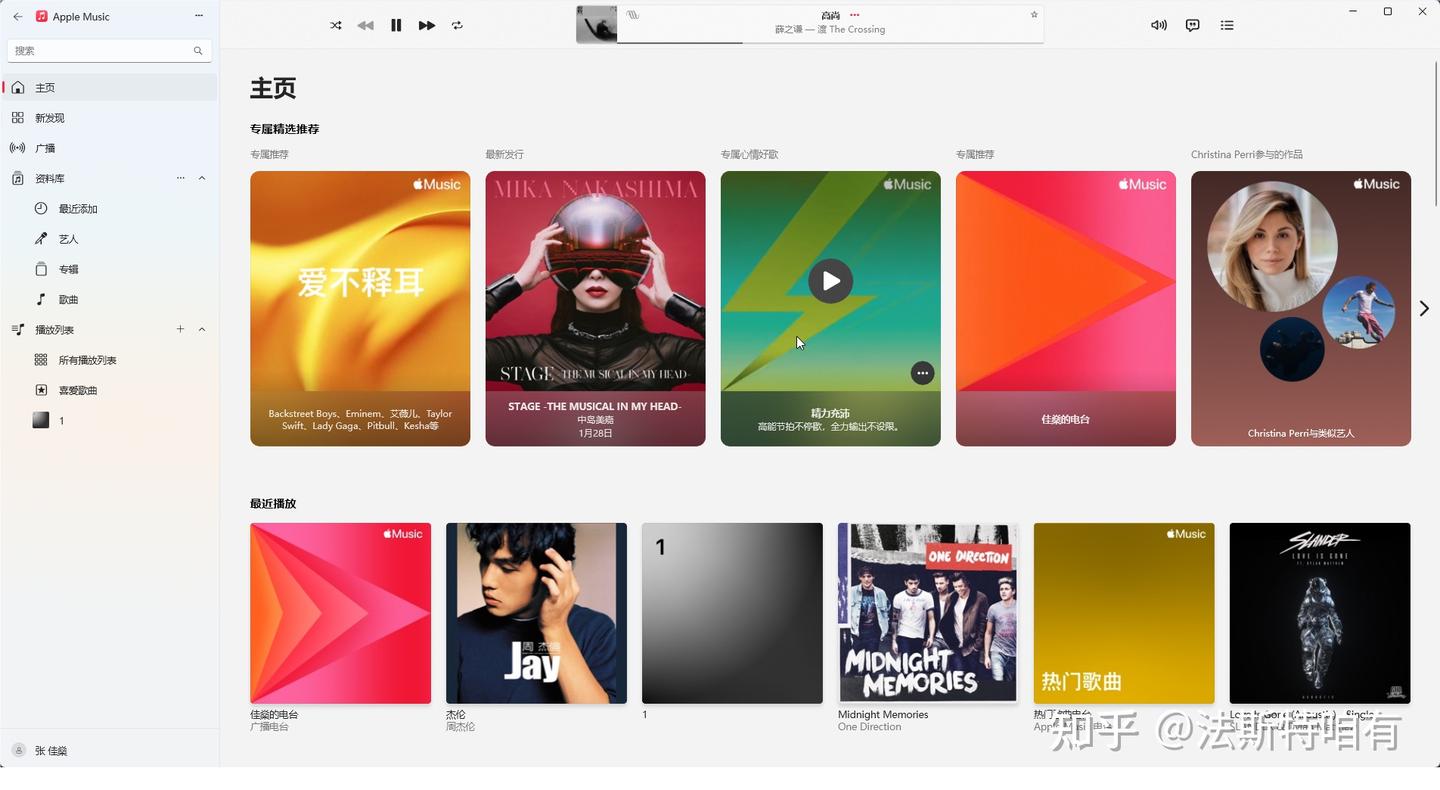This screenshot has width=1440, height=790.
Task: Open the 热门歌曲 station cover
Action: click(x=1124, y=613)
